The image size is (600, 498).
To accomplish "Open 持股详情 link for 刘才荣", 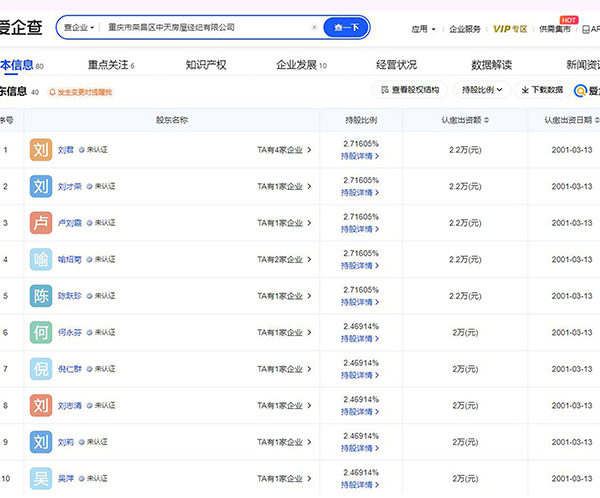I will (x=358, y=193).
